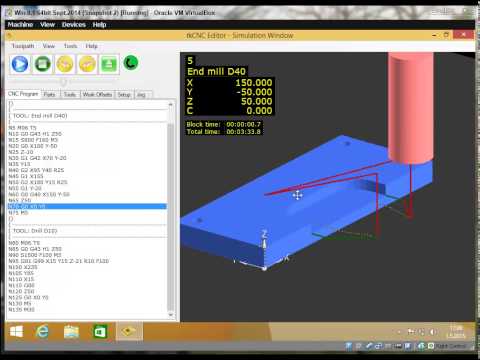Select code line N65 Z50
Screen dimensions: 480x360
click(20, 200)
